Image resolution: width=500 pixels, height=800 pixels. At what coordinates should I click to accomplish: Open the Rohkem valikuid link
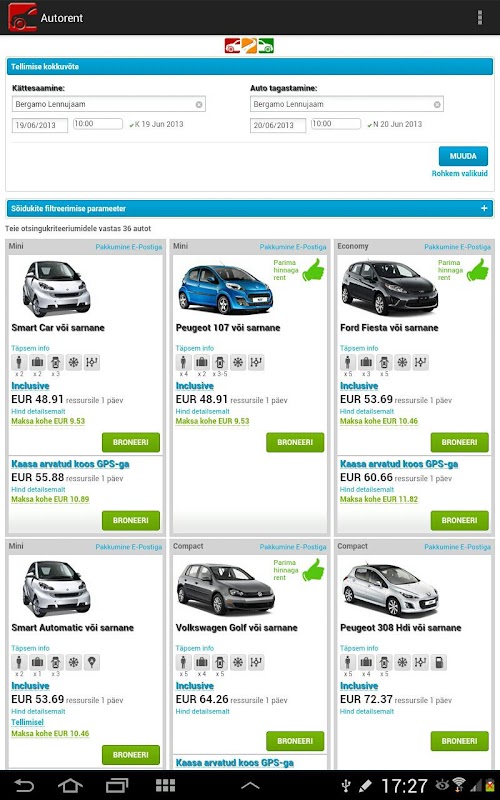(x=459, y=173)
